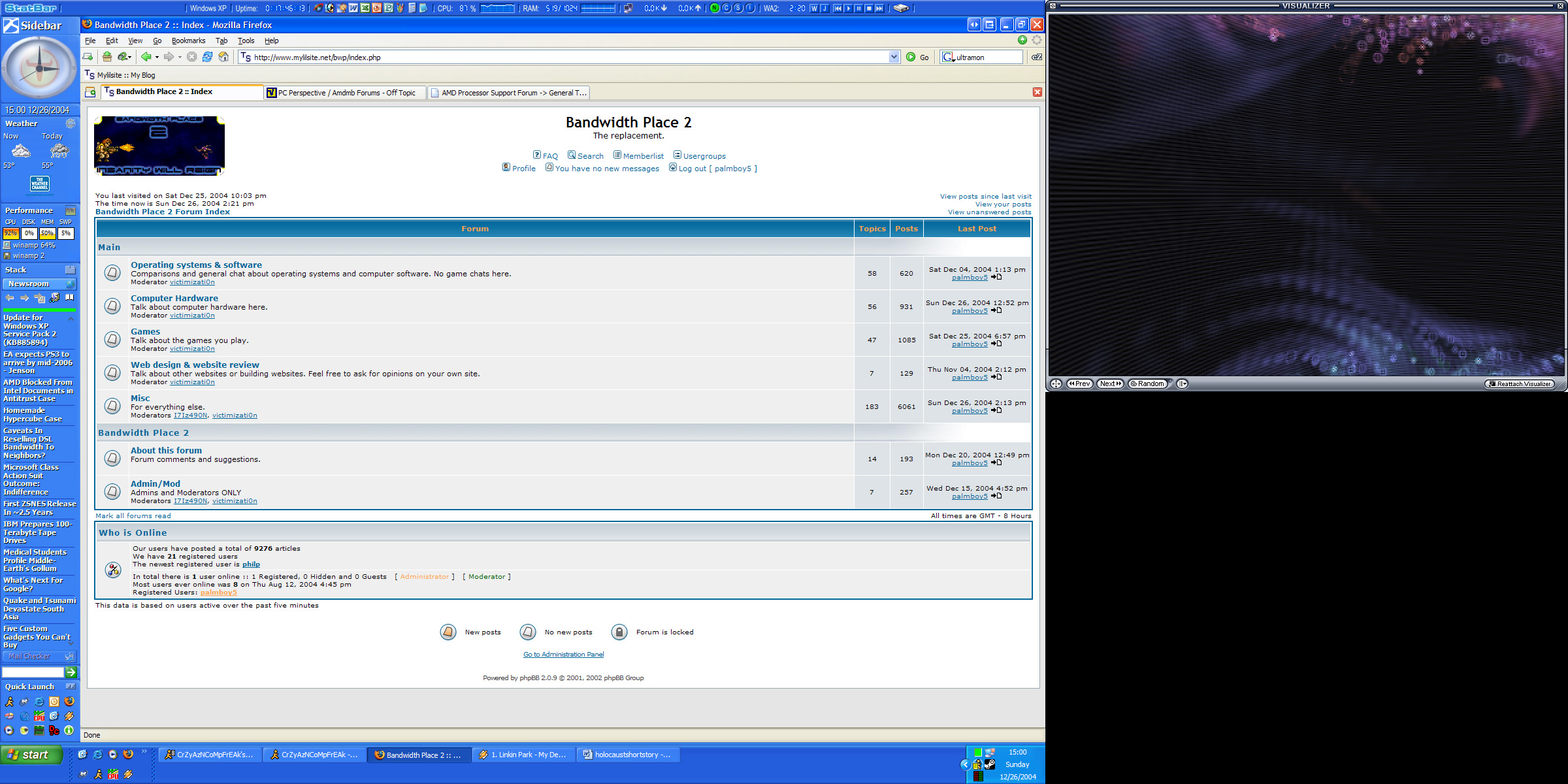Open the forward button history dropdown arrow
This screenshot has height=784, width=1568.
click(x=180, y=57)
